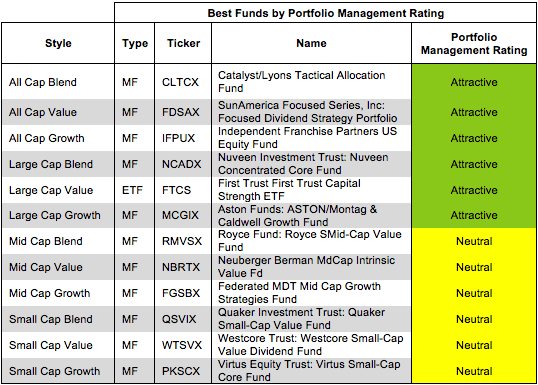Select Aston Montag & Caldwell Growth Fund name

click(297, 215)
